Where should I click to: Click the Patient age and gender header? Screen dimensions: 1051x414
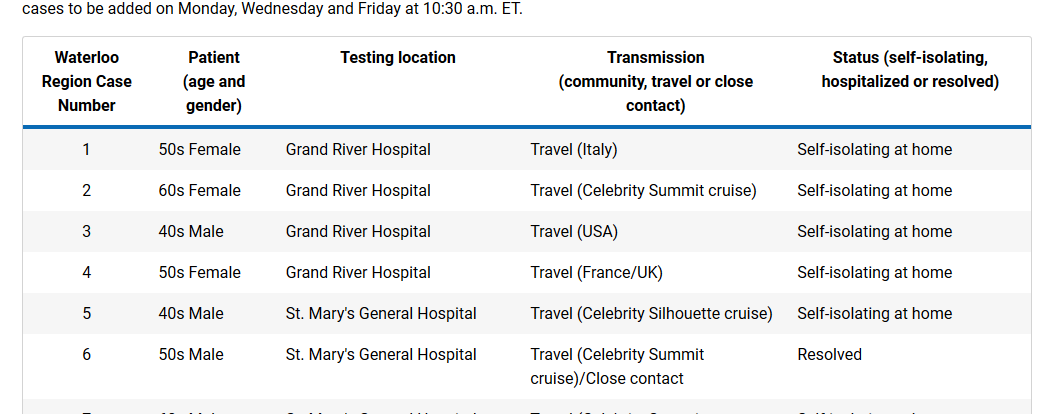click(x=214, y=81)
